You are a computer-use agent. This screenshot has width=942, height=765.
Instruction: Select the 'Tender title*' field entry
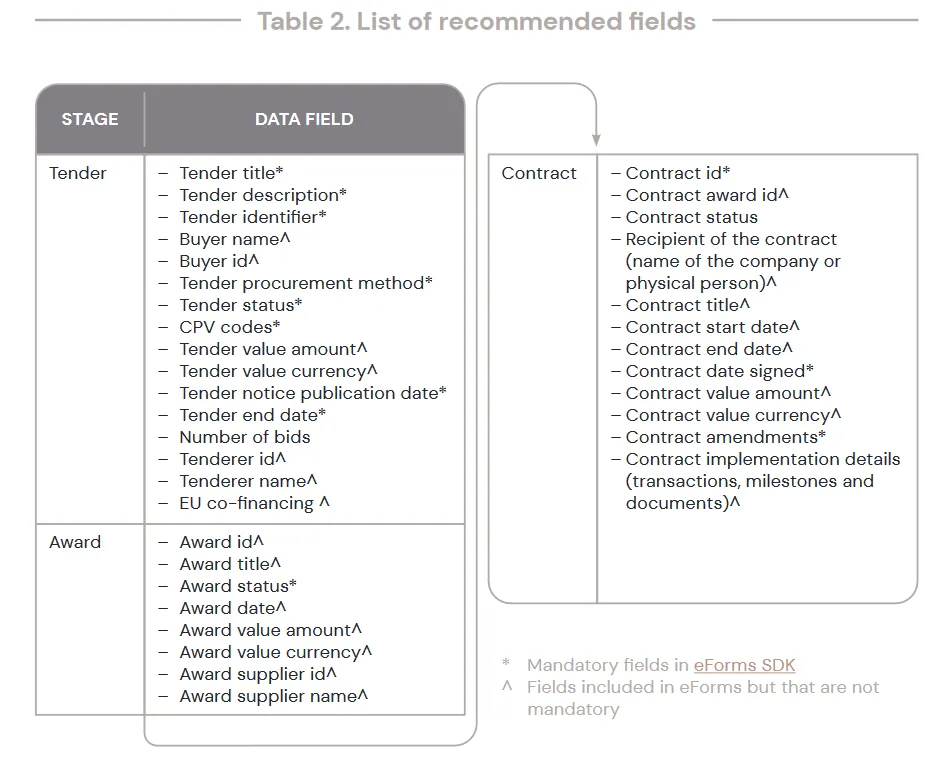(231, 173)
